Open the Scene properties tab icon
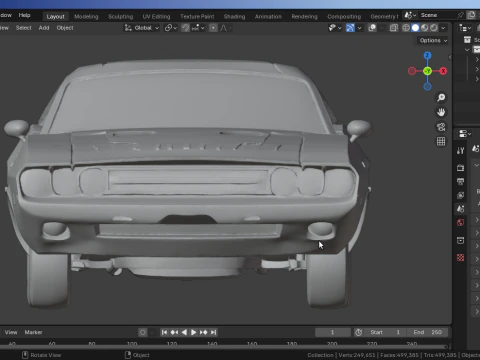The width and height of the screenshot is (480, 360). (461, 209)
